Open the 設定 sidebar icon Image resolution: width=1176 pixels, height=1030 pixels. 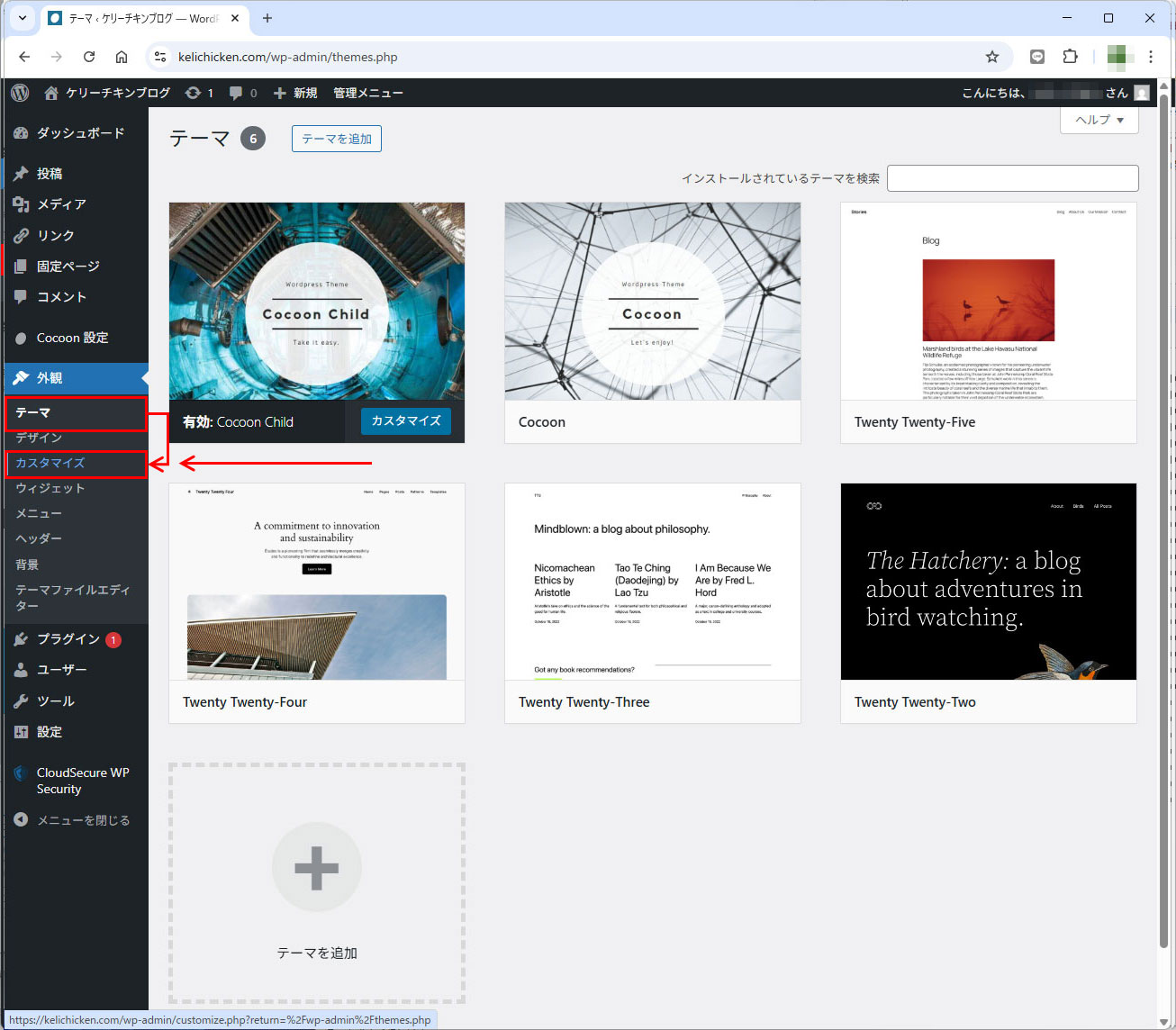click(21, 732)
